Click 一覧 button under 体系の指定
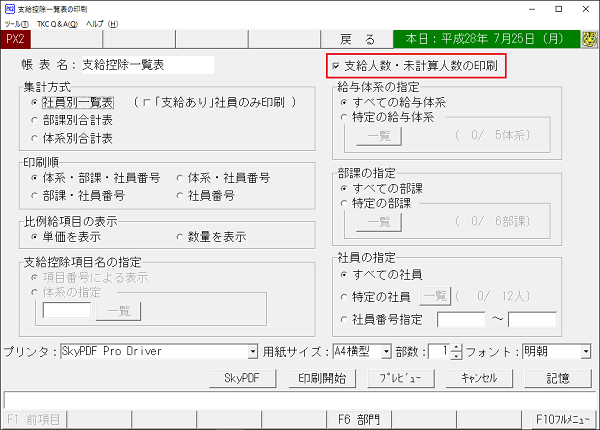 pos(118,311)
